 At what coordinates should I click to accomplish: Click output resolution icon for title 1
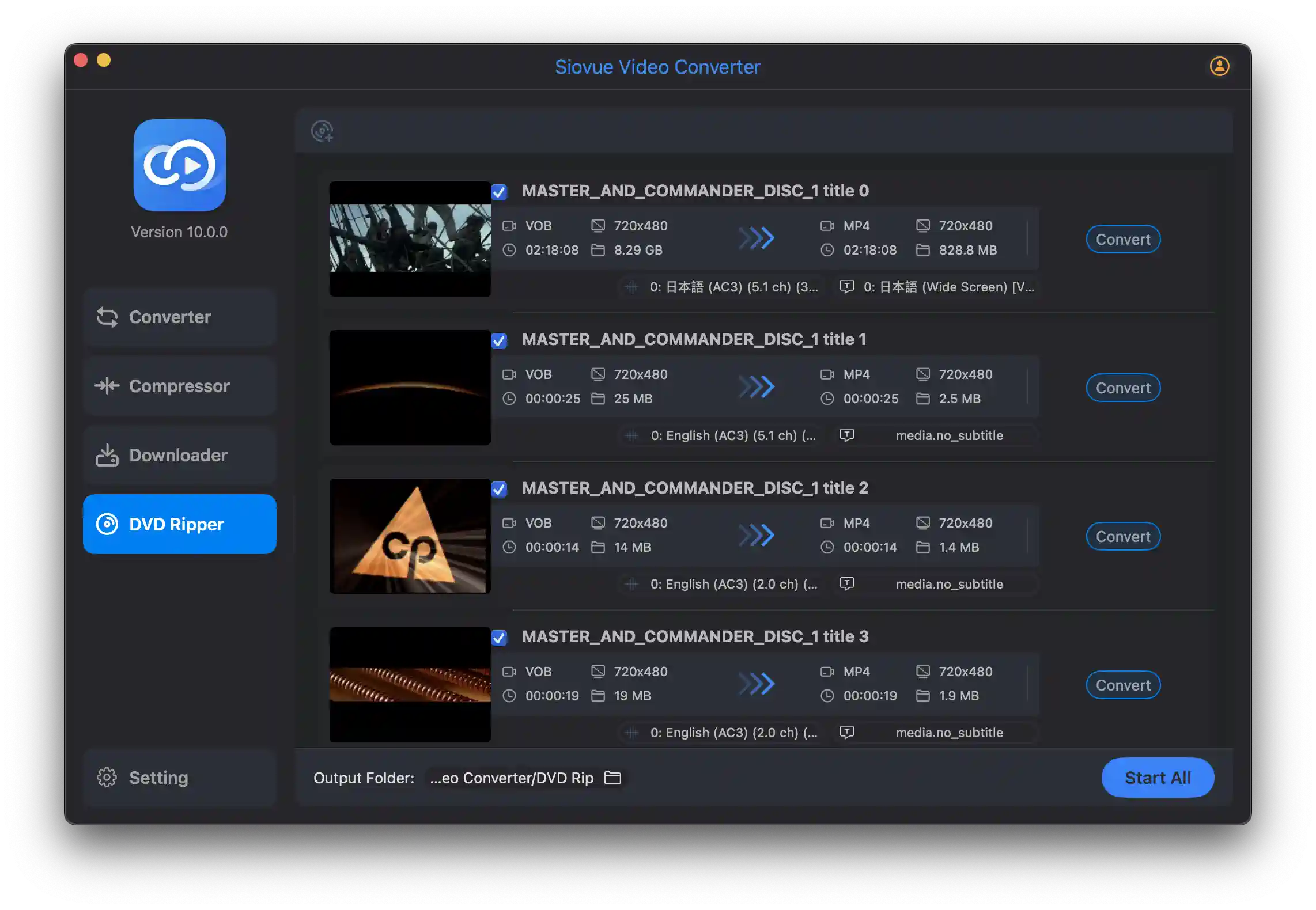pyautogui.click(x=922, y=374)
